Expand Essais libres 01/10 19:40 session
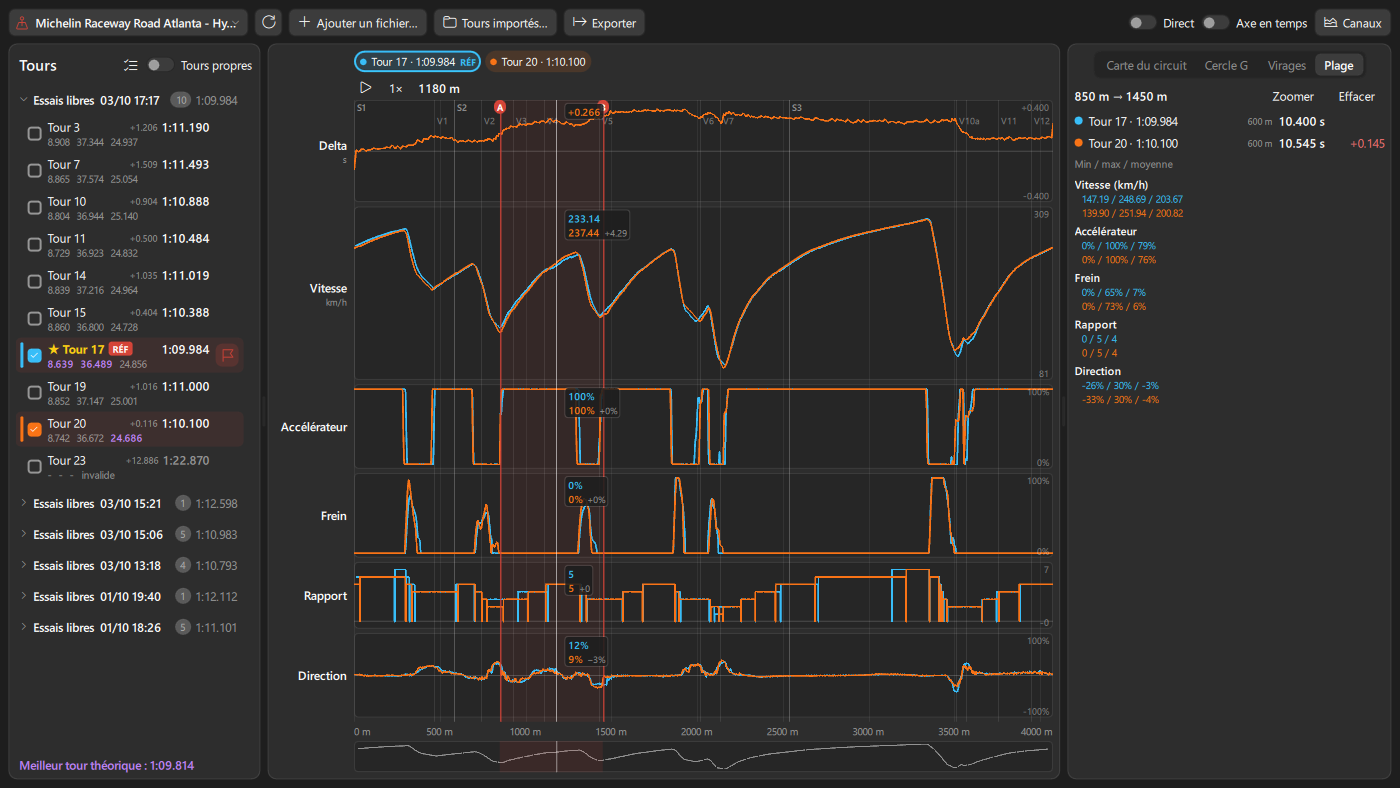Viewport: 1400px width, 788px height. (x=24, y=596)
